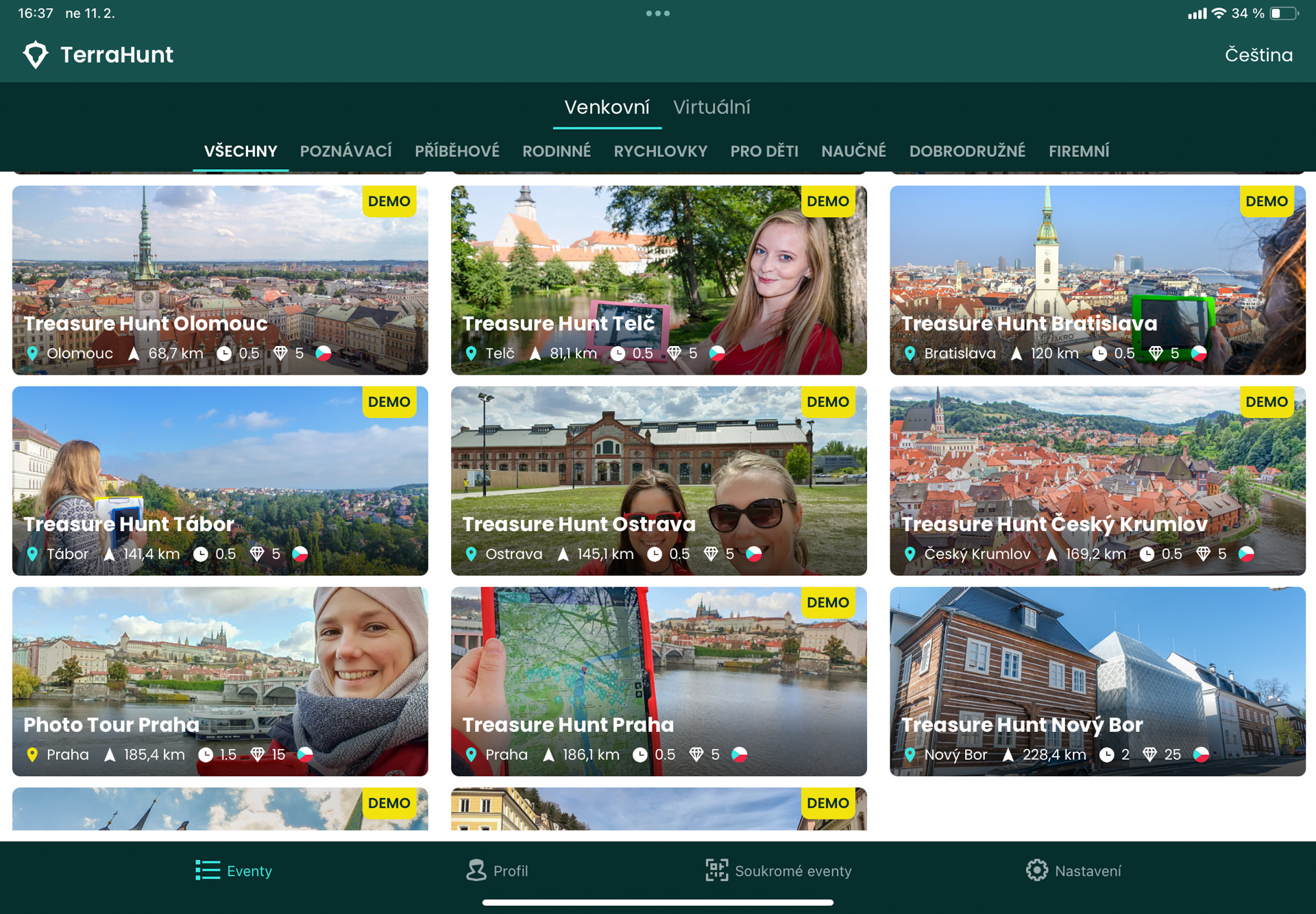Screen dimensions: 1316x914
Task: Open the DOBRODRUŽNÉ category tab
Action: click(967, 151)
